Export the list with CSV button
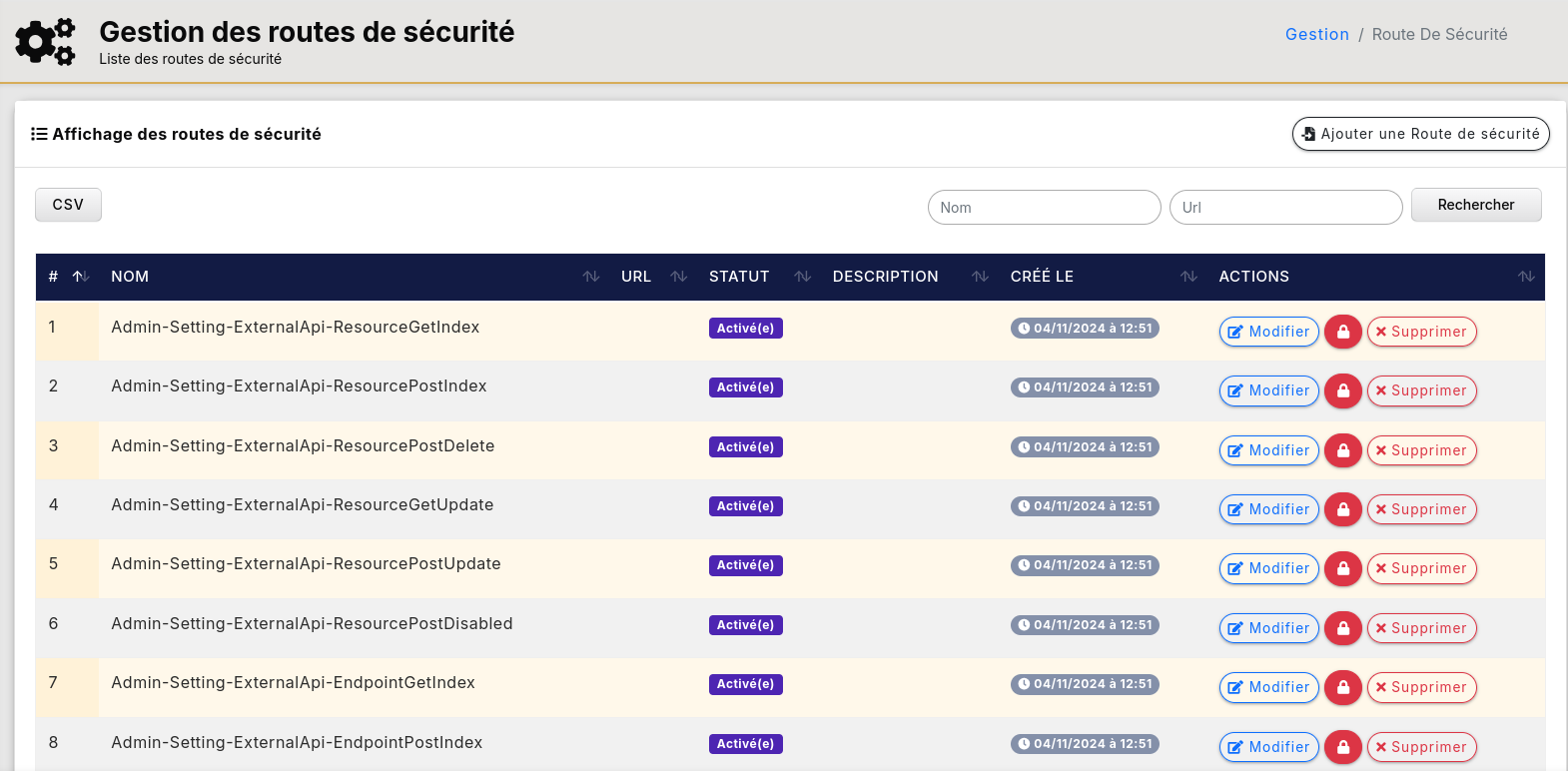This screenshot has width=1568, height=771. click(68, 205)
